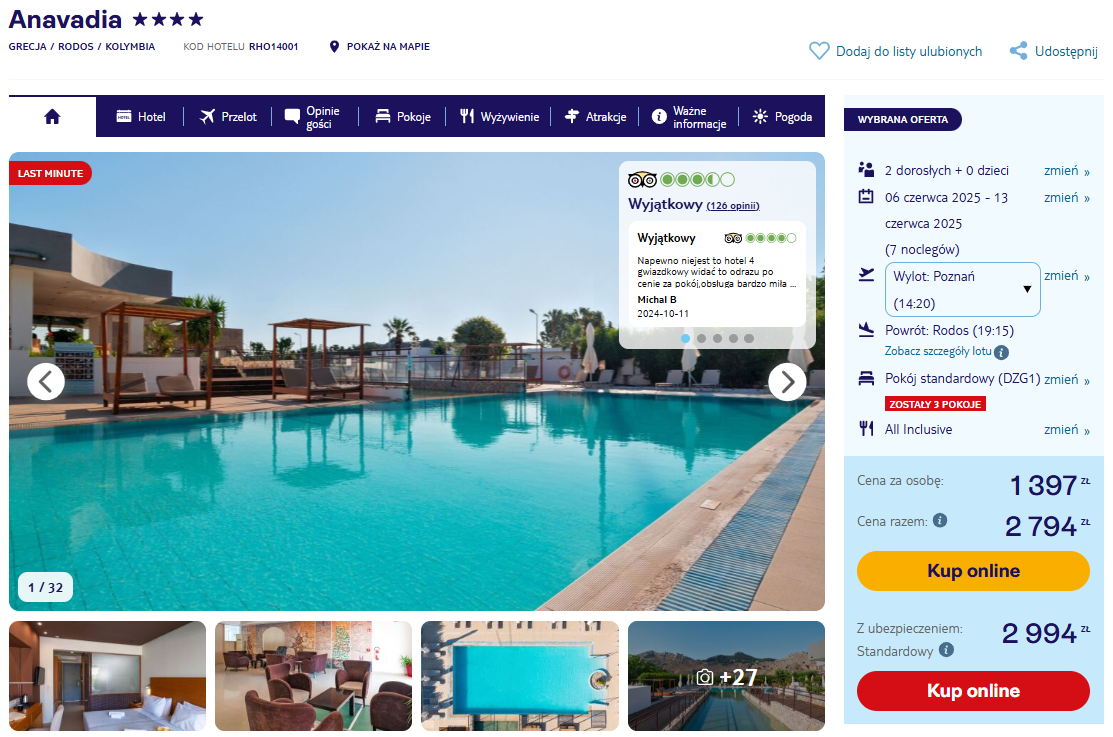Switch to the Wyżywienie tab

coord(500,116)
